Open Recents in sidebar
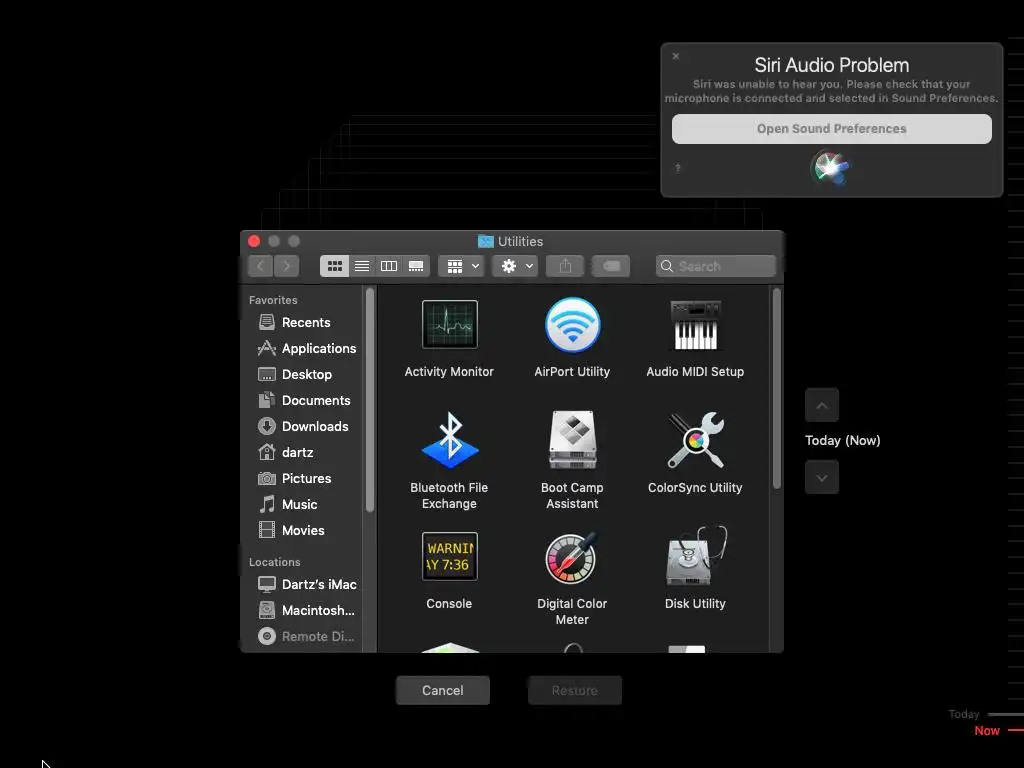This screenshot has height=768, width=1024. (304, 322)
